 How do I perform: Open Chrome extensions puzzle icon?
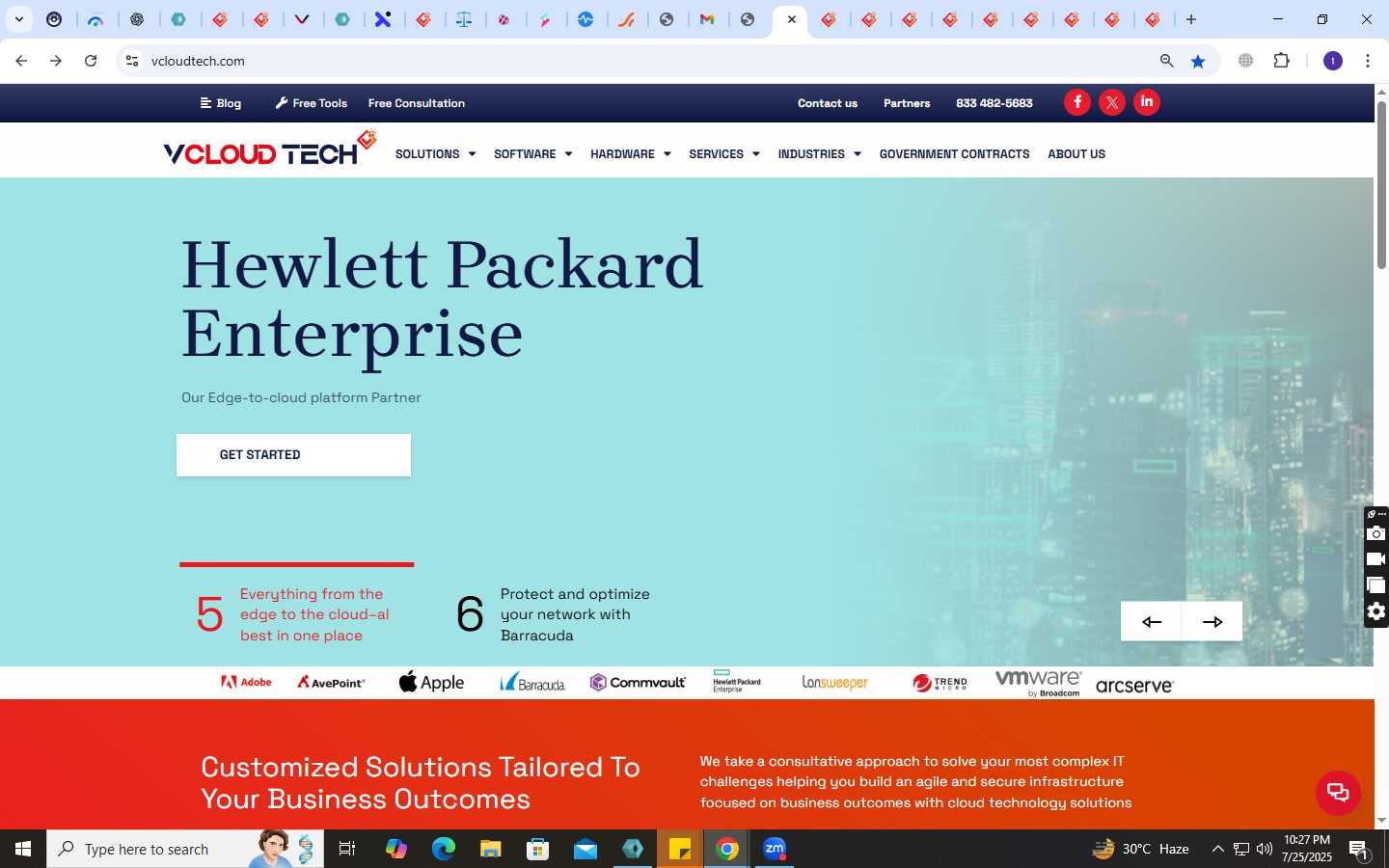click(x=1281, y=61)
